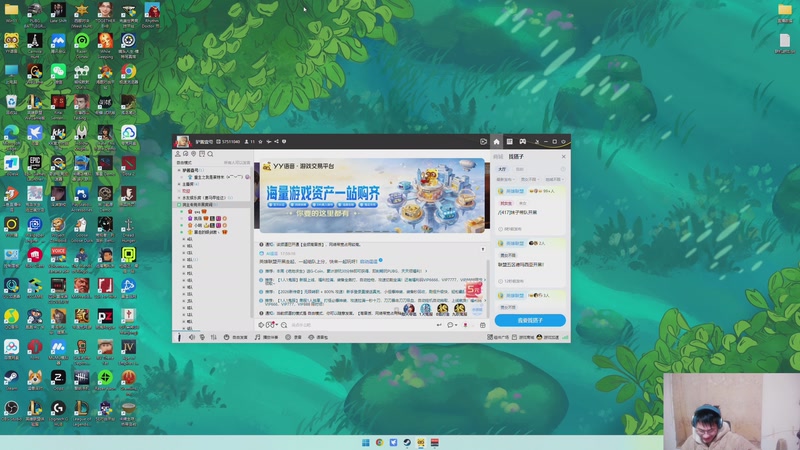Open the YY语音 desktop shortcut
The image size is (800, 450).
pos(11,43)
